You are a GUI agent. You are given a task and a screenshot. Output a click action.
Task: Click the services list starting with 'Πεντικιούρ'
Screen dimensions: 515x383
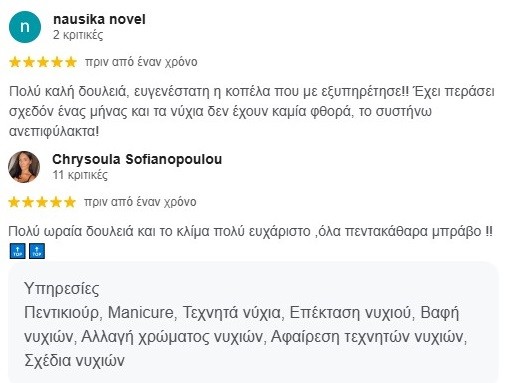(x=246, y=337)
